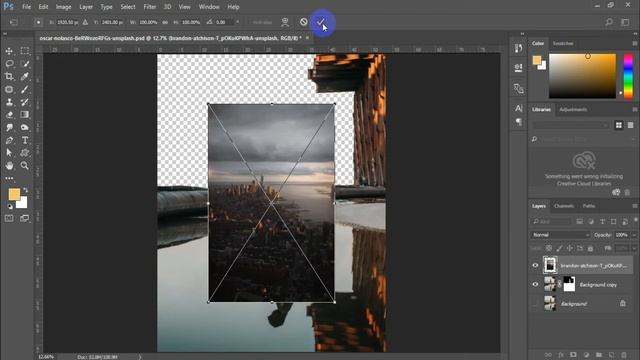Click the Add layer style fx icon
The image size is (640, 360).
point(561,355)
